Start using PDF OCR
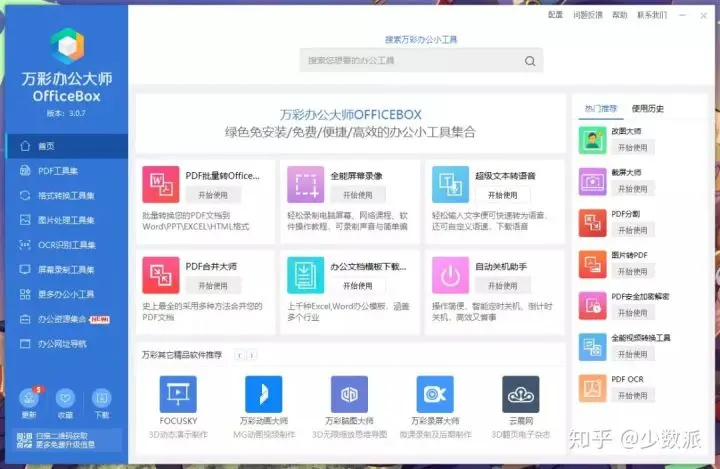Screen dimensions: 720x469 tap(633, 396)
